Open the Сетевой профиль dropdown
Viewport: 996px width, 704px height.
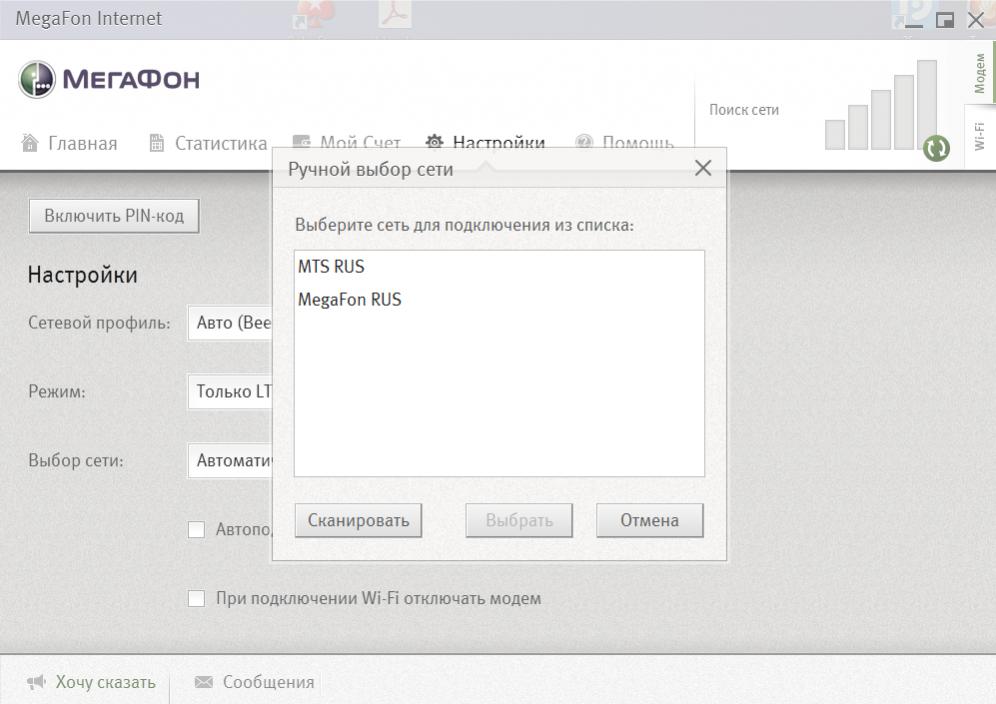click(231, 323)
